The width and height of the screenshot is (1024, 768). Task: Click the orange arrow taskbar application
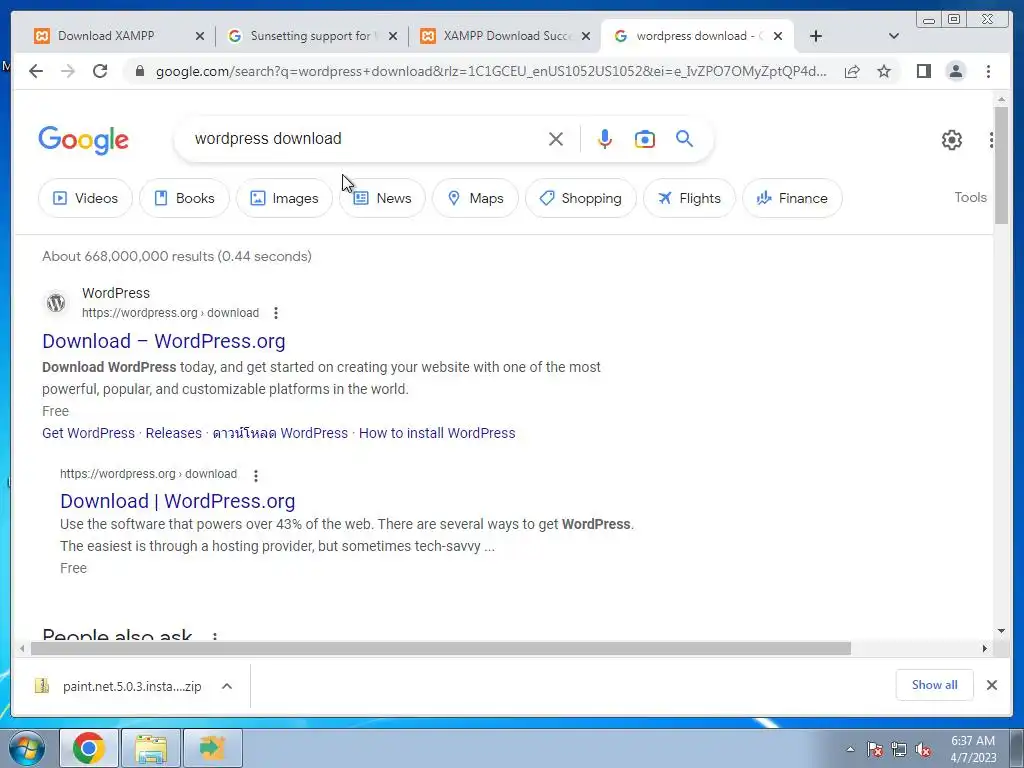pyautogui.click(x=213, y=748)
